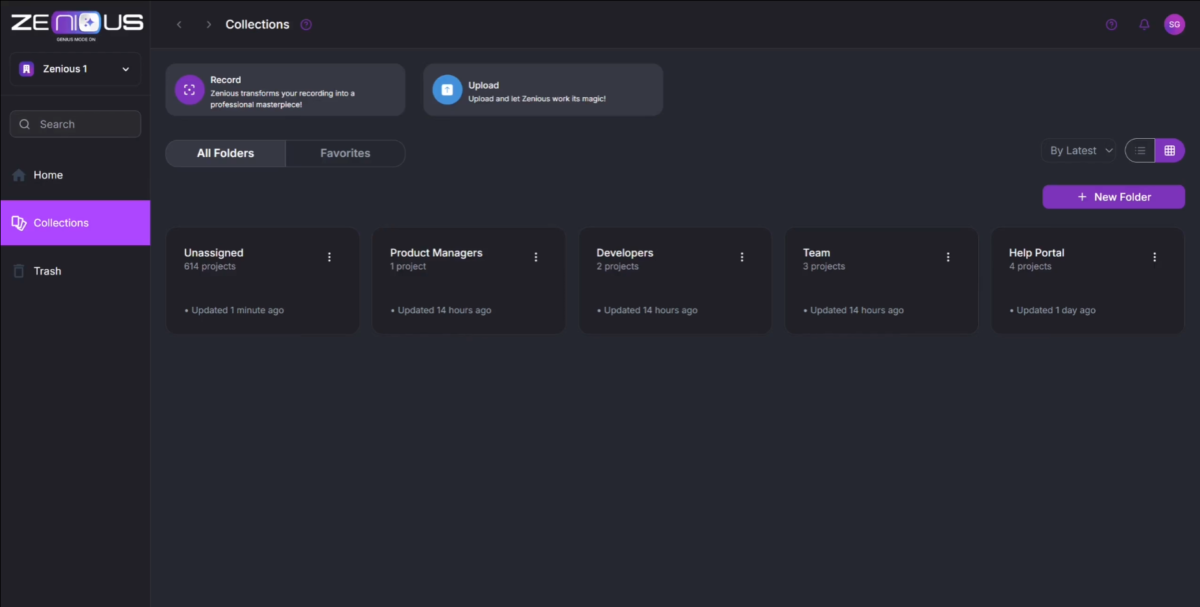Switch to the All Folders tab
The width and height of the screenshot is (1200, 607).
point(225,153)
